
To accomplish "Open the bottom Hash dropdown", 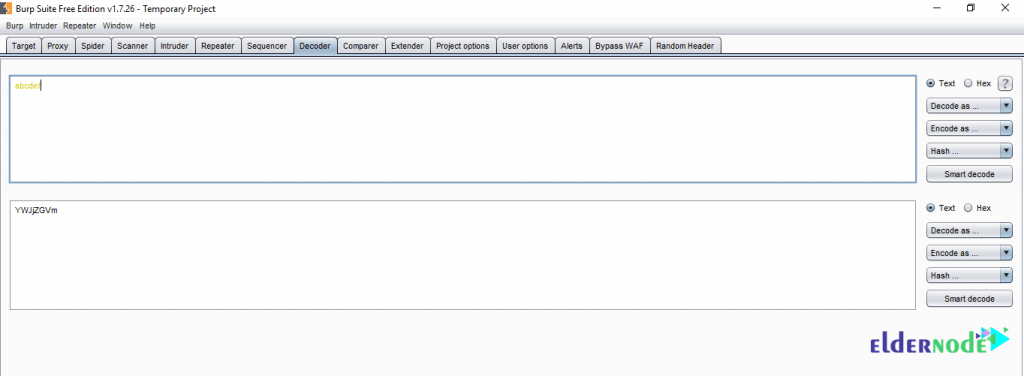I will point(969,275).
